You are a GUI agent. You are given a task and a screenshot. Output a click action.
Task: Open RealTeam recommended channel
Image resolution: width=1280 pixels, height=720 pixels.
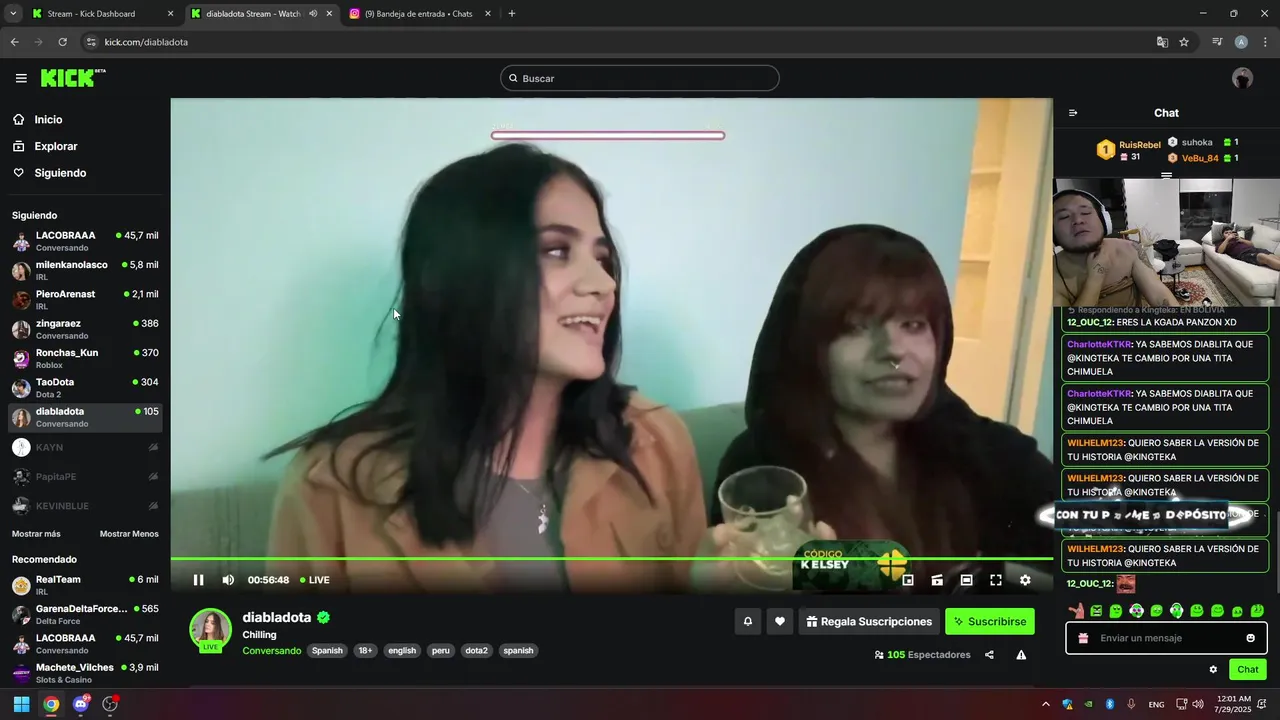pyautogui.click(x=85, y=585)
